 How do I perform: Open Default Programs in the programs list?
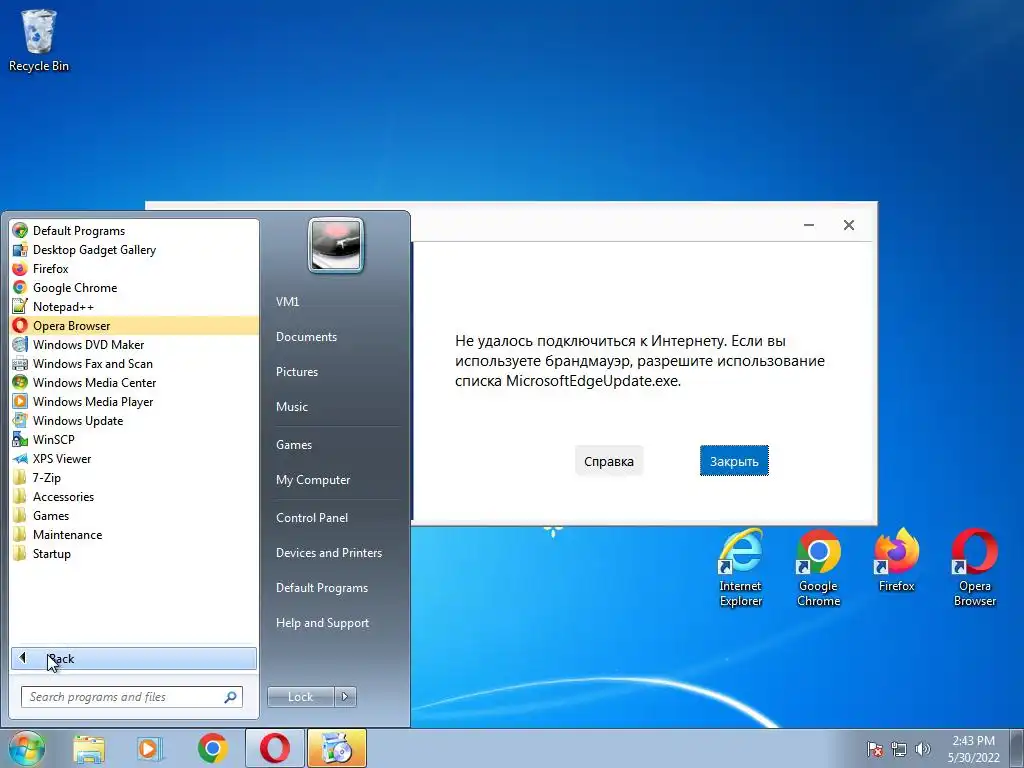point(134,231)
